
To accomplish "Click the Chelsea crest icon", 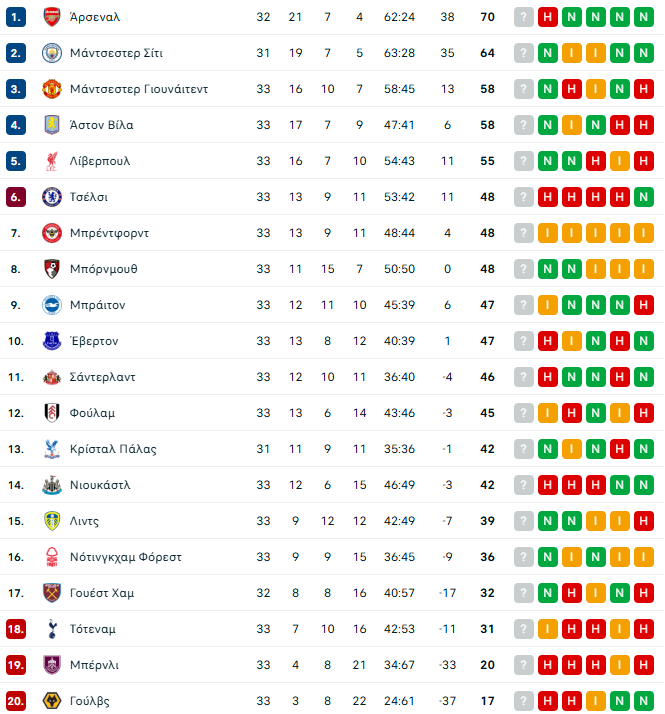I will (51, 197).
